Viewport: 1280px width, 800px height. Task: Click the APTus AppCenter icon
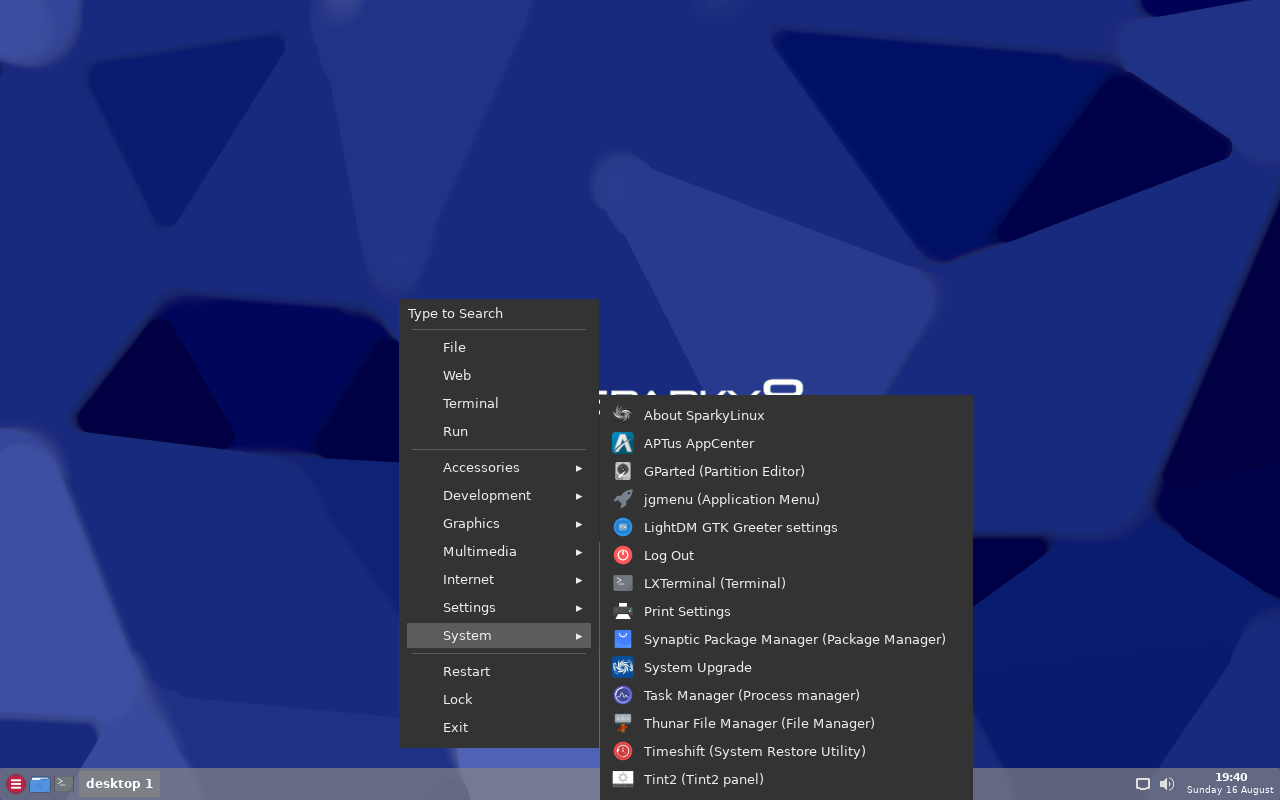[623, 443]
